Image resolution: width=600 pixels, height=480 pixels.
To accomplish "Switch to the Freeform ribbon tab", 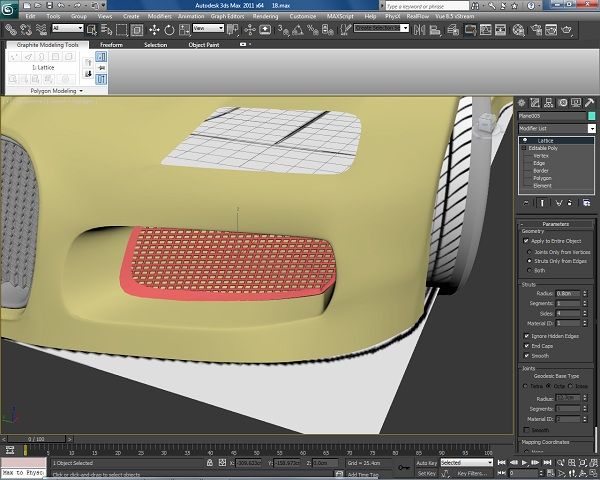I will pos(111,45).
